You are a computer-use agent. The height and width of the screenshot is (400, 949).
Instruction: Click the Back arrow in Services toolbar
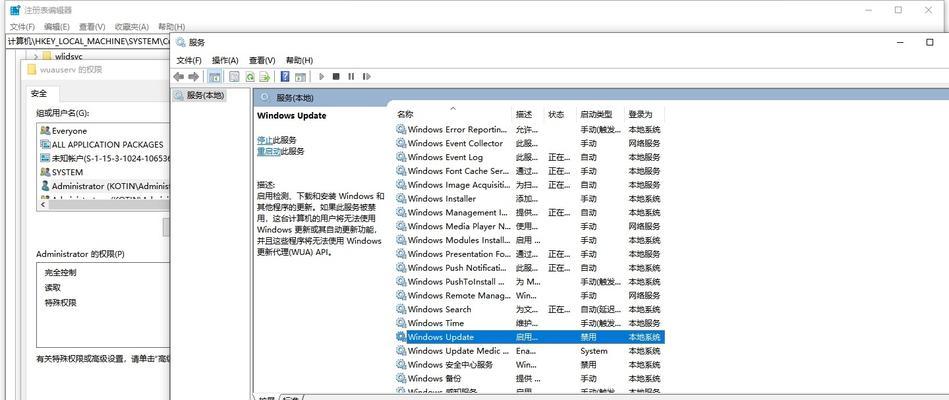click(178, 77)
